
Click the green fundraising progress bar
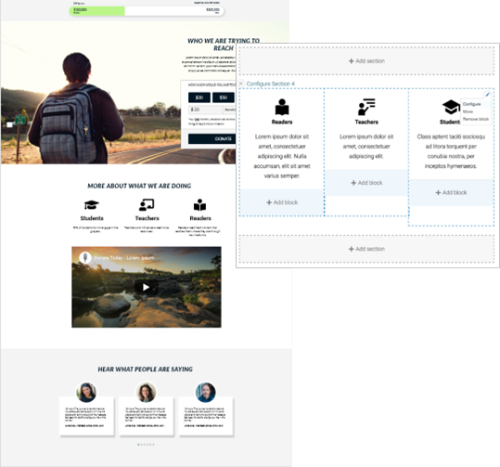97,11
